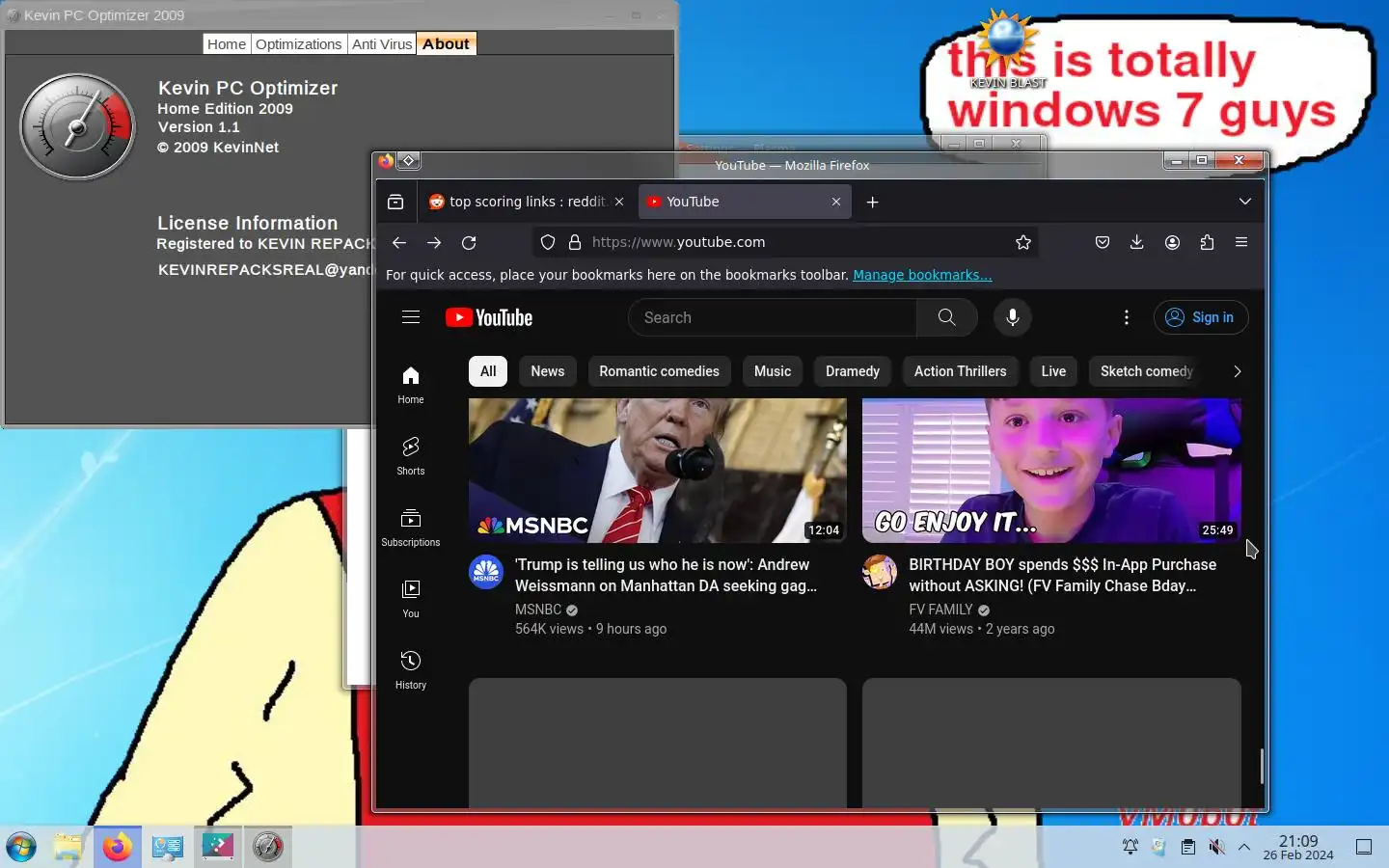Open the Firefox extensions puzzle icon

pos(1207,243)
